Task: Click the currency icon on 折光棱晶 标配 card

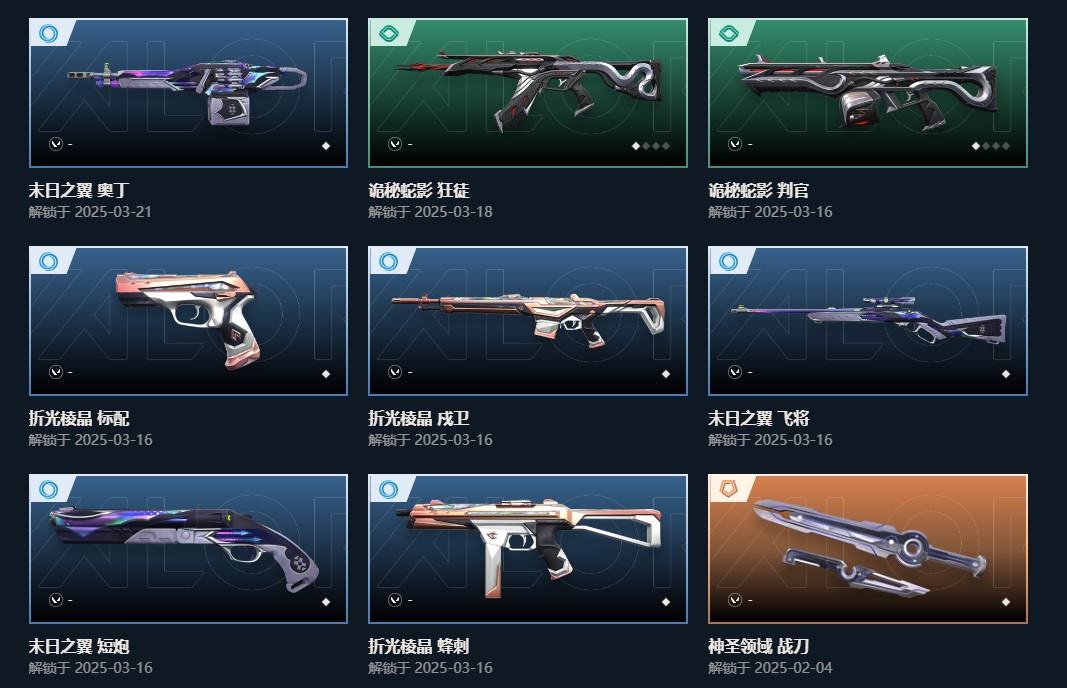Action: pyautogui.click(x=56, y=372)
